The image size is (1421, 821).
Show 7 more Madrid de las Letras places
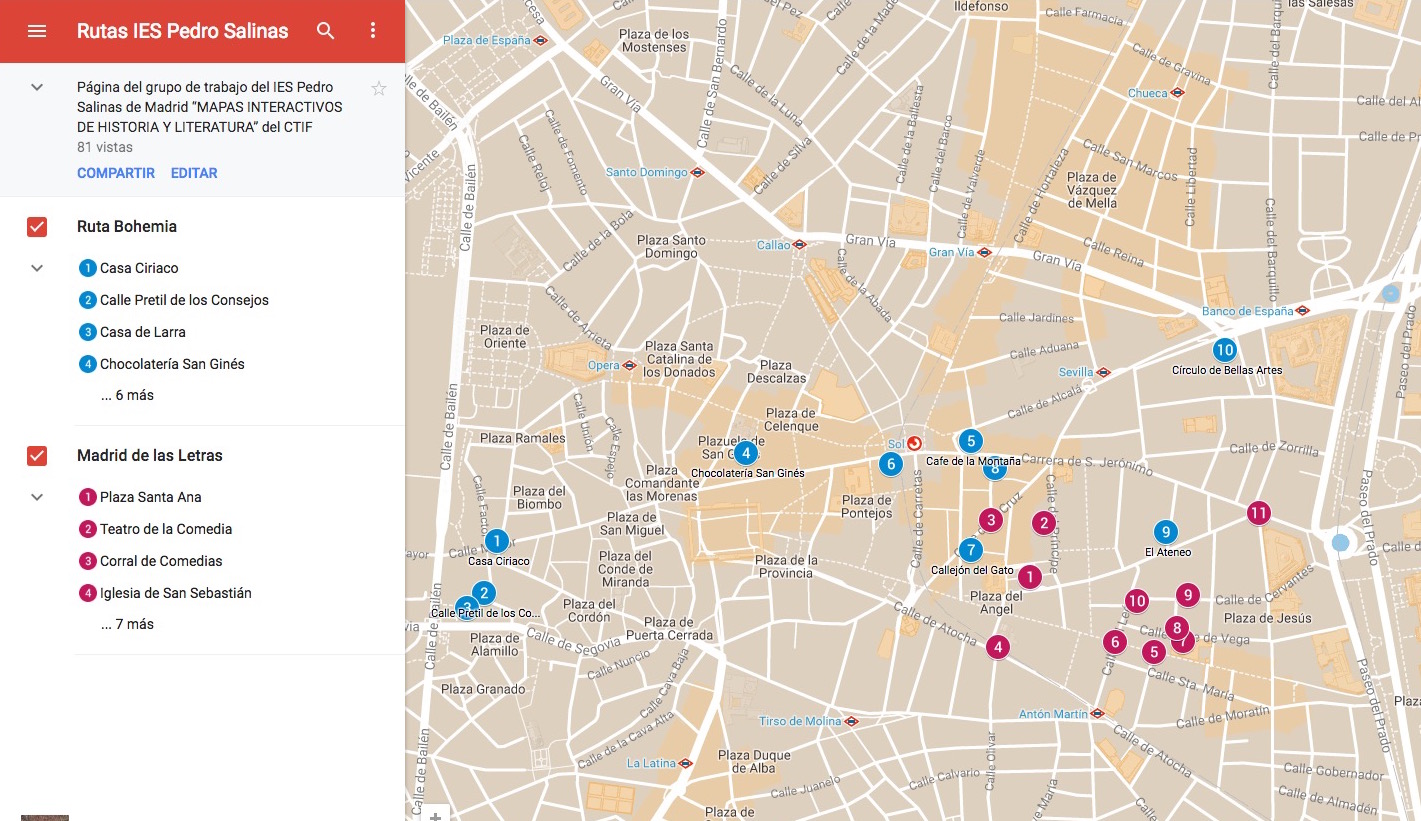(127, 624)
